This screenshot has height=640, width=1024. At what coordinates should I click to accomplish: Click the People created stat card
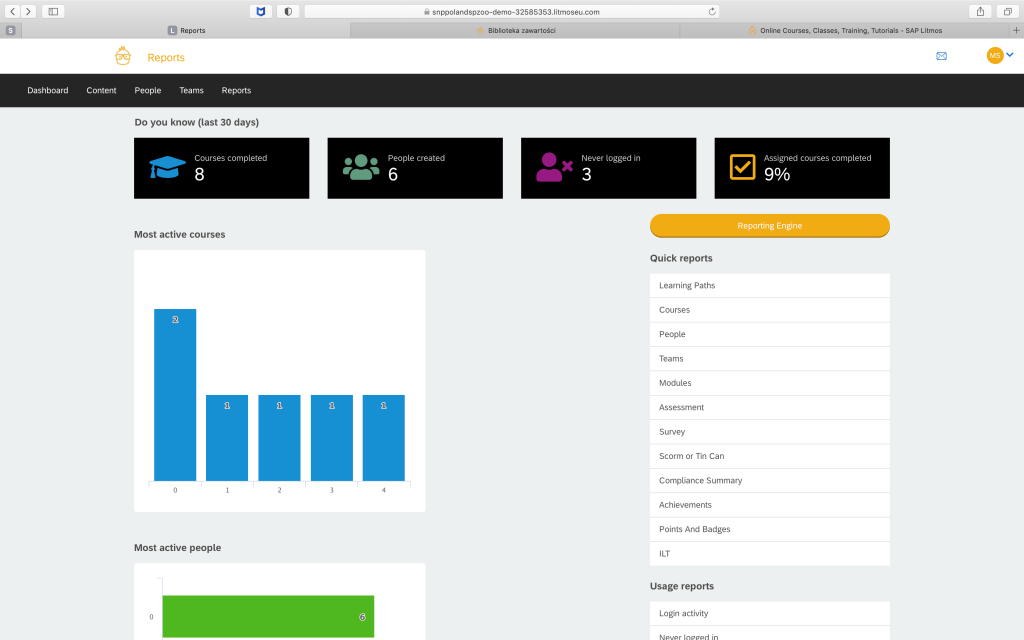415,168
